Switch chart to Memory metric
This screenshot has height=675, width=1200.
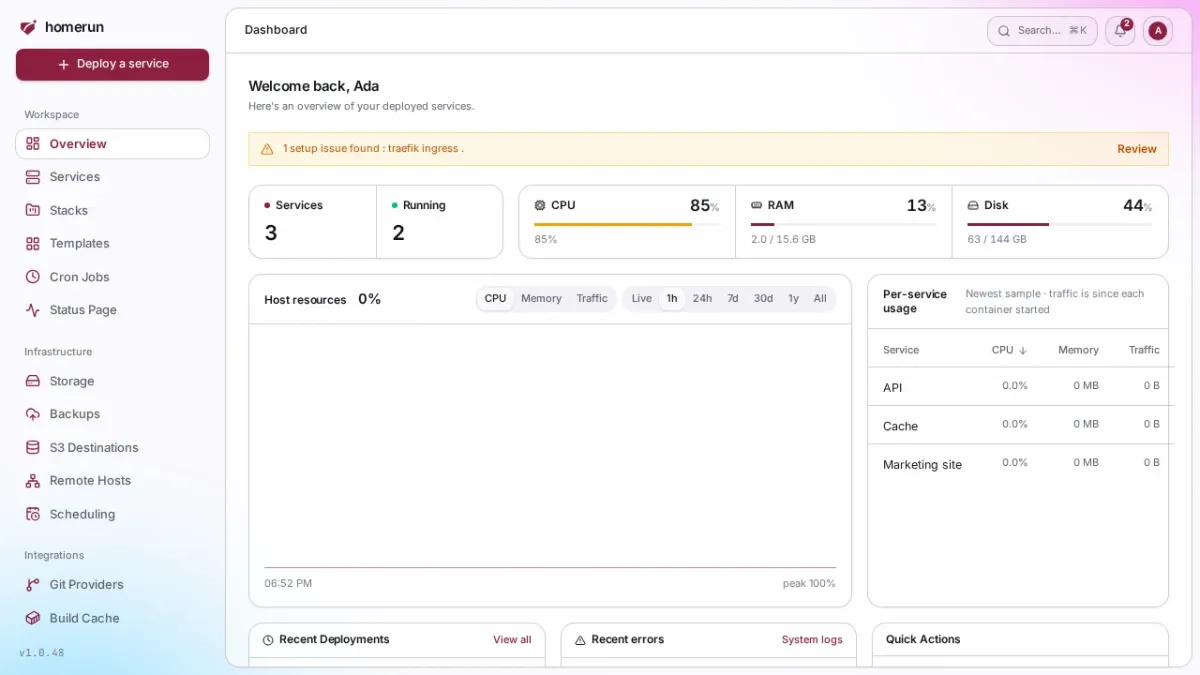[x=541, y=299]
